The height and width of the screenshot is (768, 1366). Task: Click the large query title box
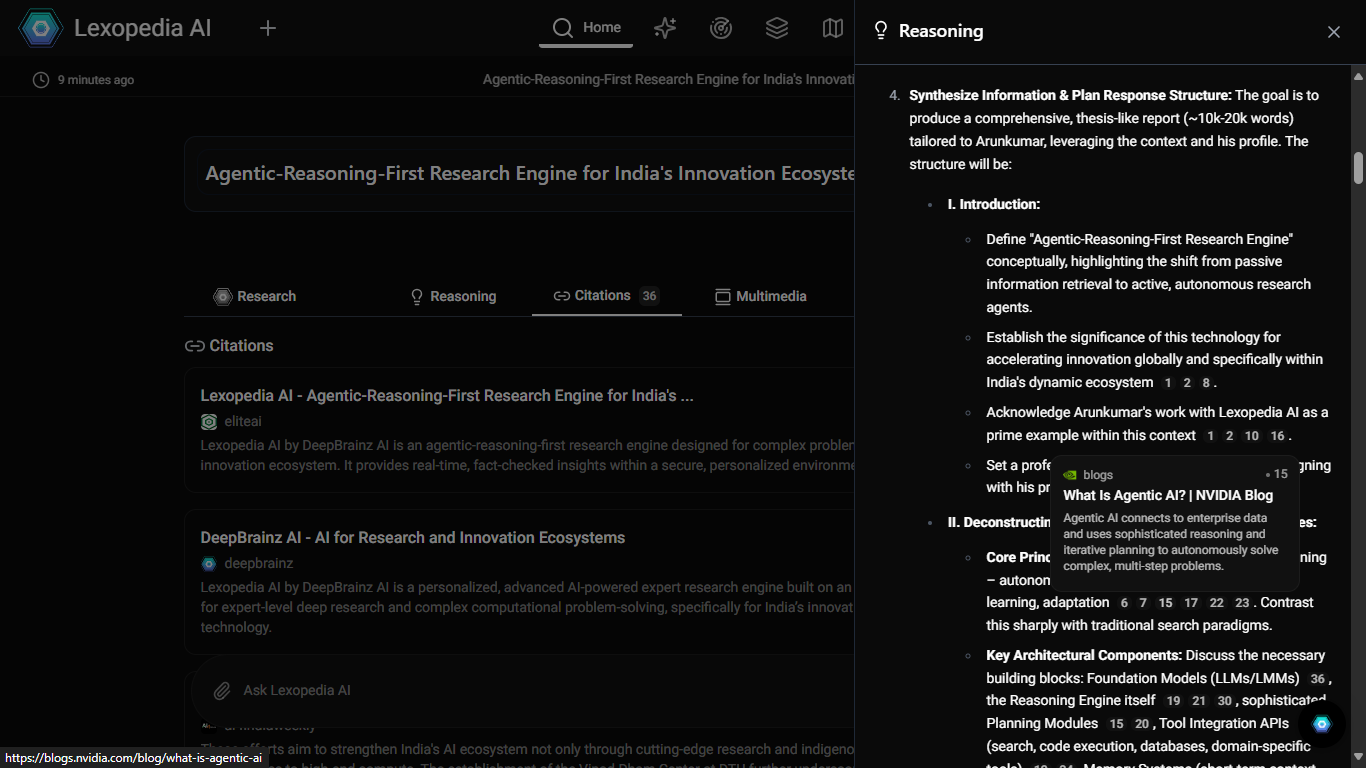tap(519, 173)
